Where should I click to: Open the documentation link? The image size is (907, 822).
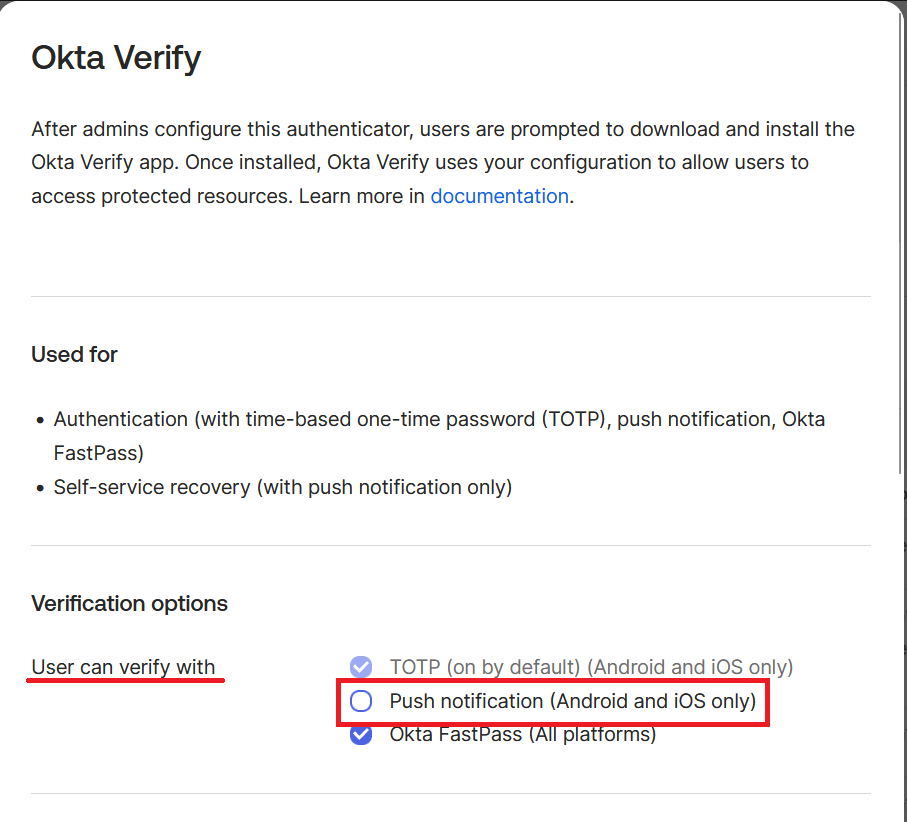pyautogui.click(x=499, y=196)
